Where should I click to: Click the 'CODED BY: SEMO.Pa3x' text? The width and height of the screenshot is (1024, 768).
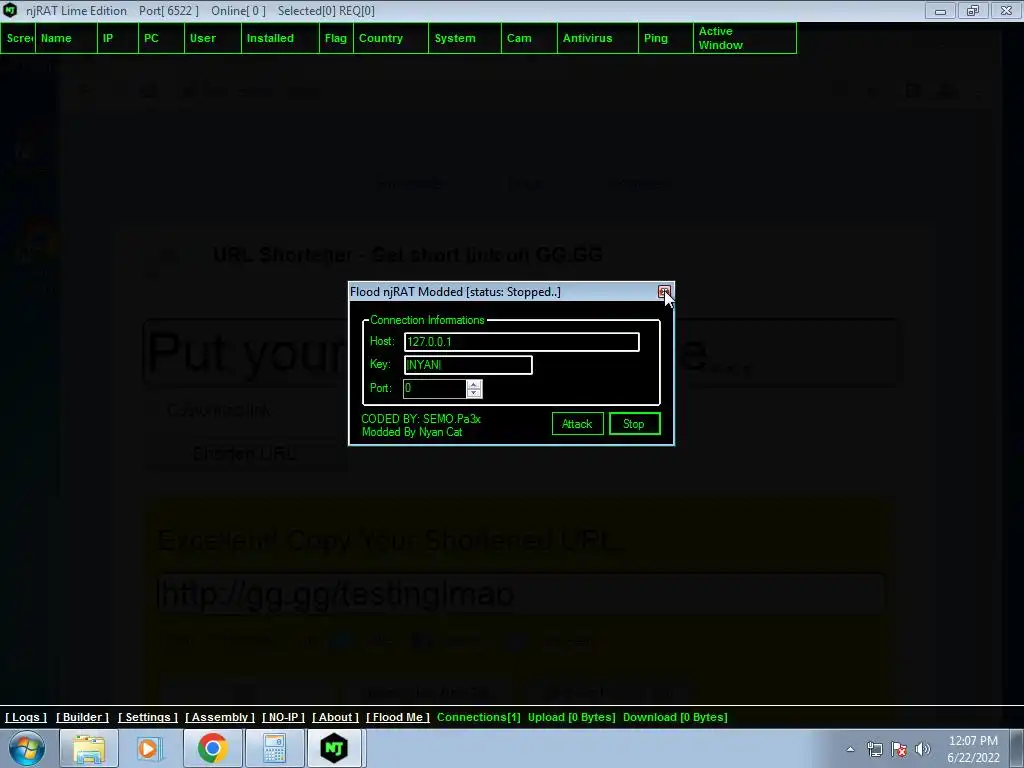[x=421, y=419]
